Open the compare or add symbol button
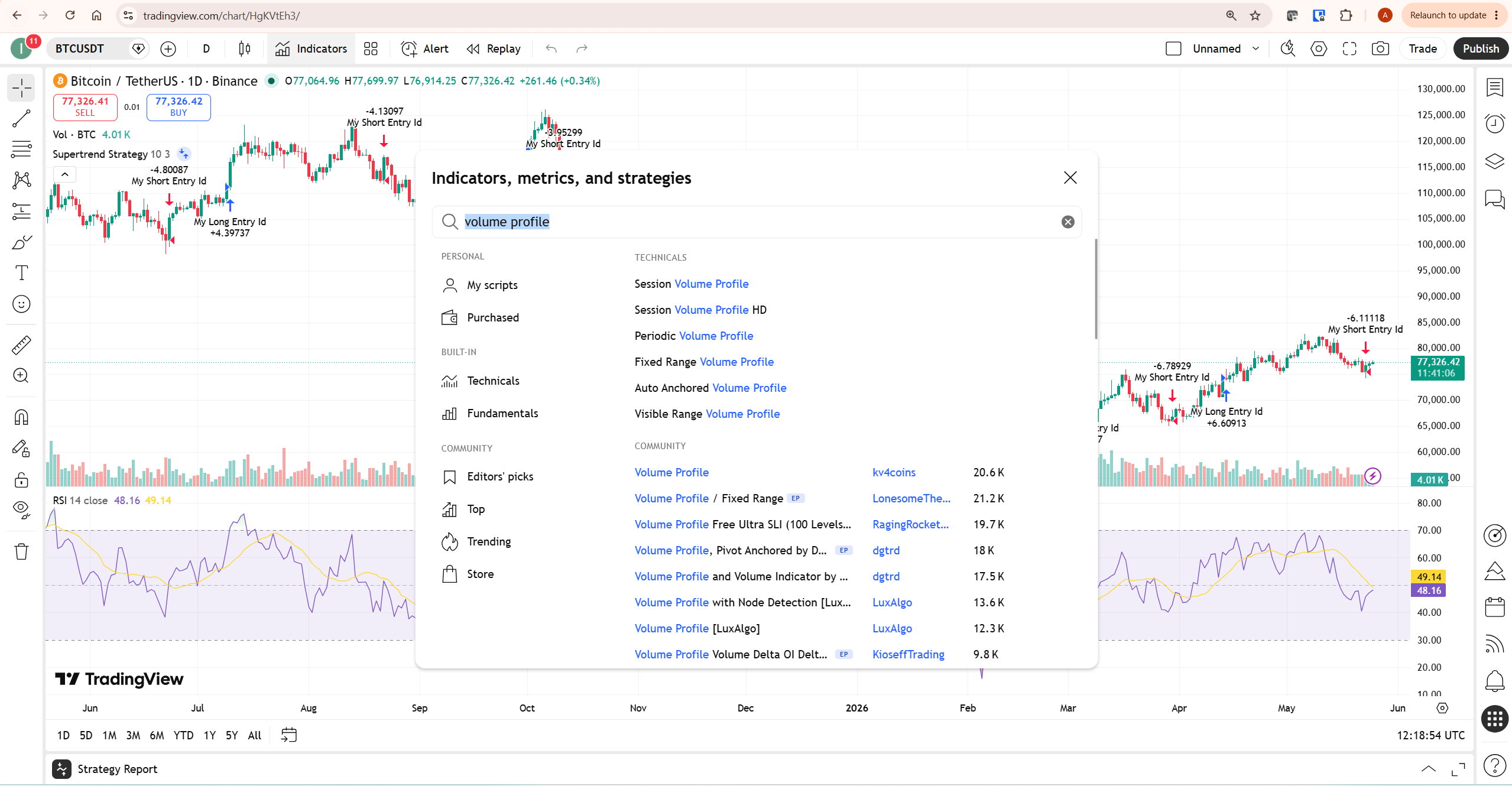 point(168,49)
